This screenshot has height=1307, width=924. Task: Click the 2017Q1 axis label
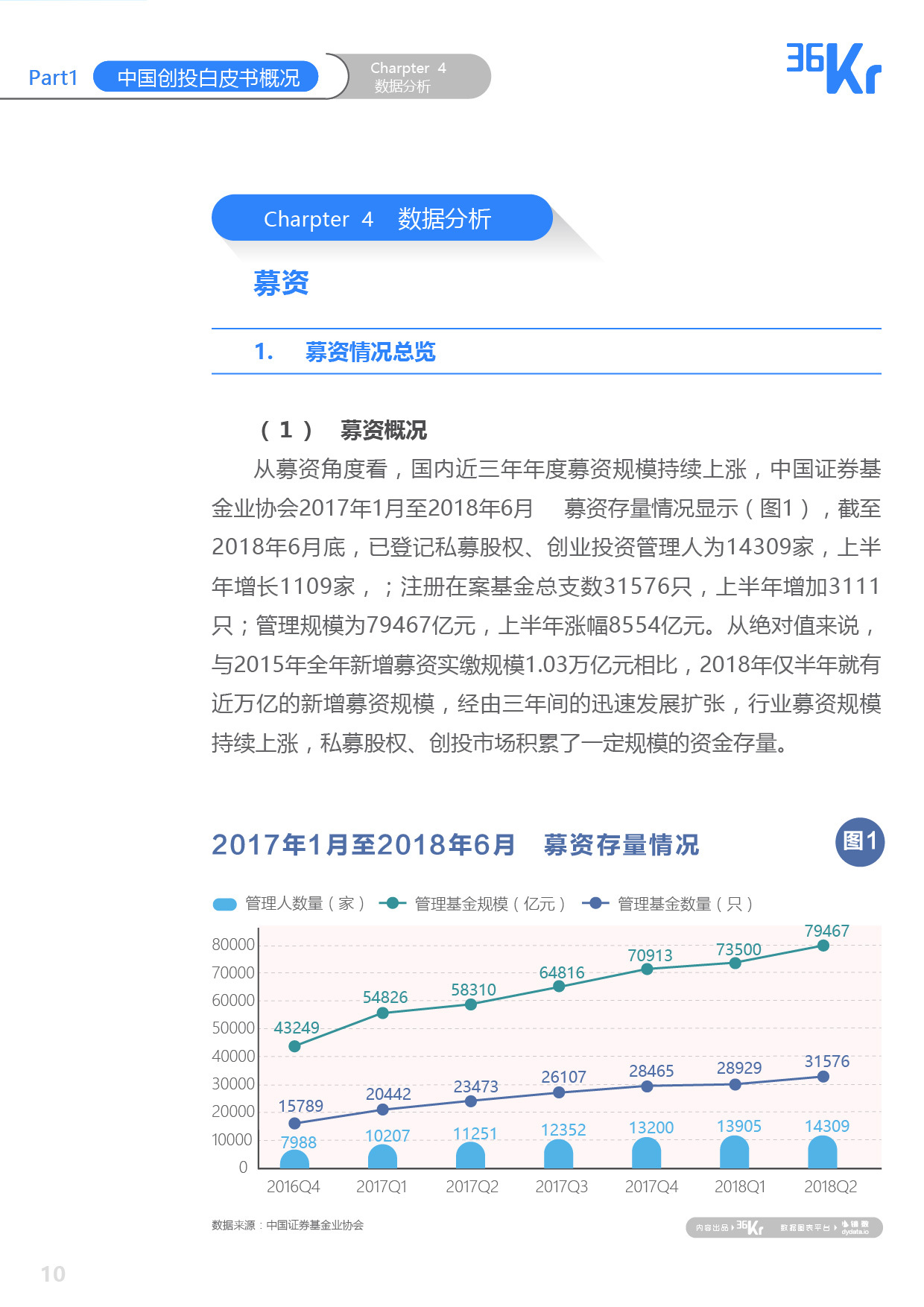tap(382, 1186)
